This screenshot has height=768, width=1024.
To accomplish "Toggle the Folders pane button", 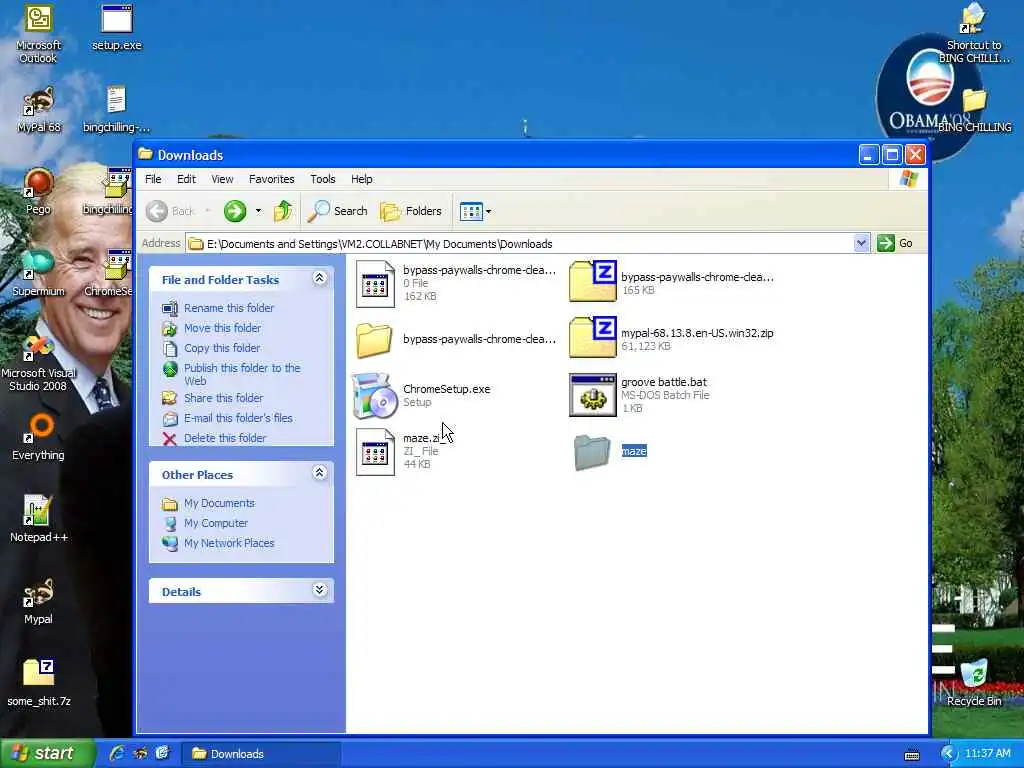I will (x=411, y=211).
